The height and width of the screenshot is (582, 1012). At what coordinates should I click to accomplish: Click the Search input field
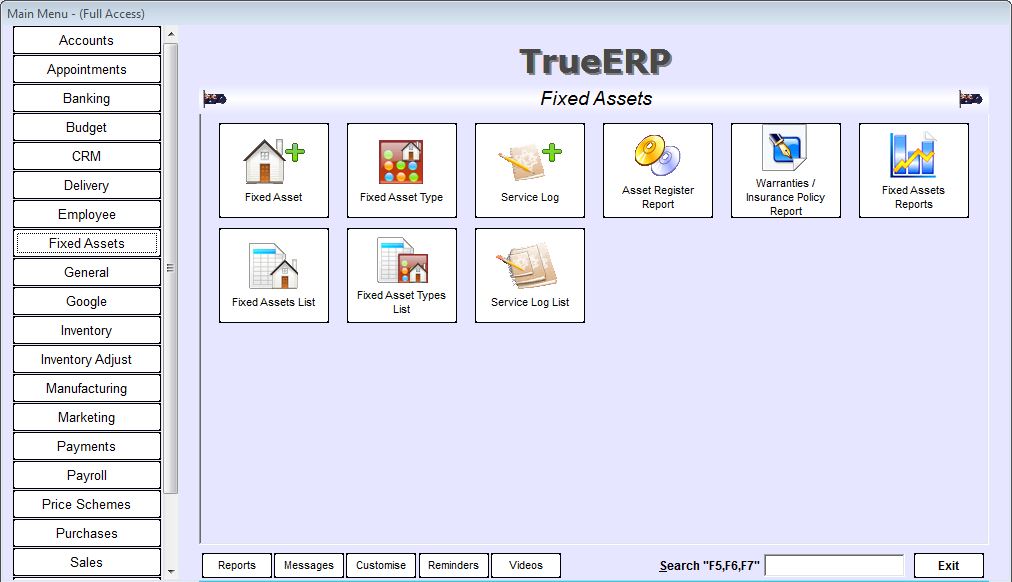coord(834,565)
